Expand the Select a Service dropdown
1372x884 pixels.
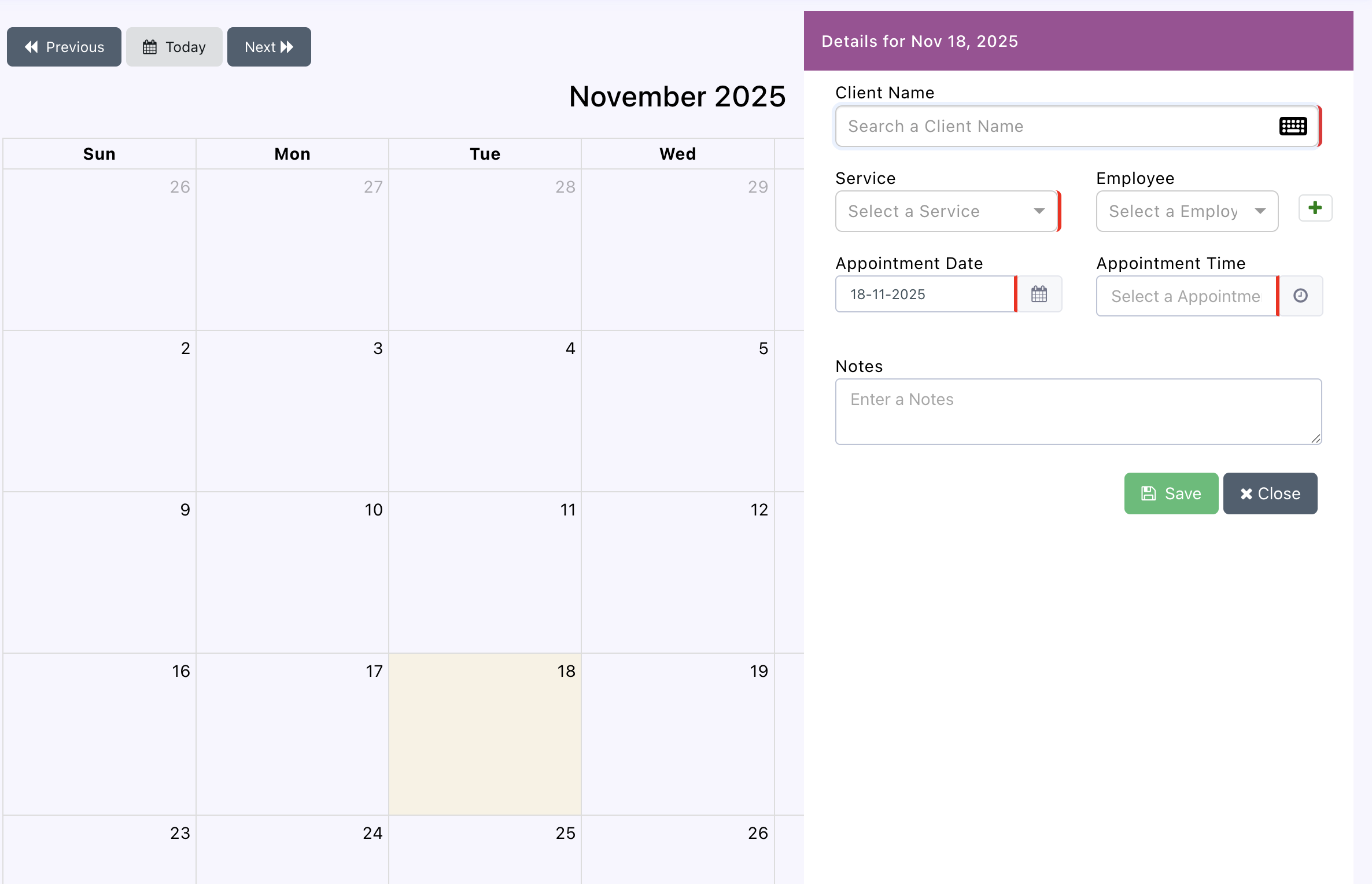pos(946,212)
